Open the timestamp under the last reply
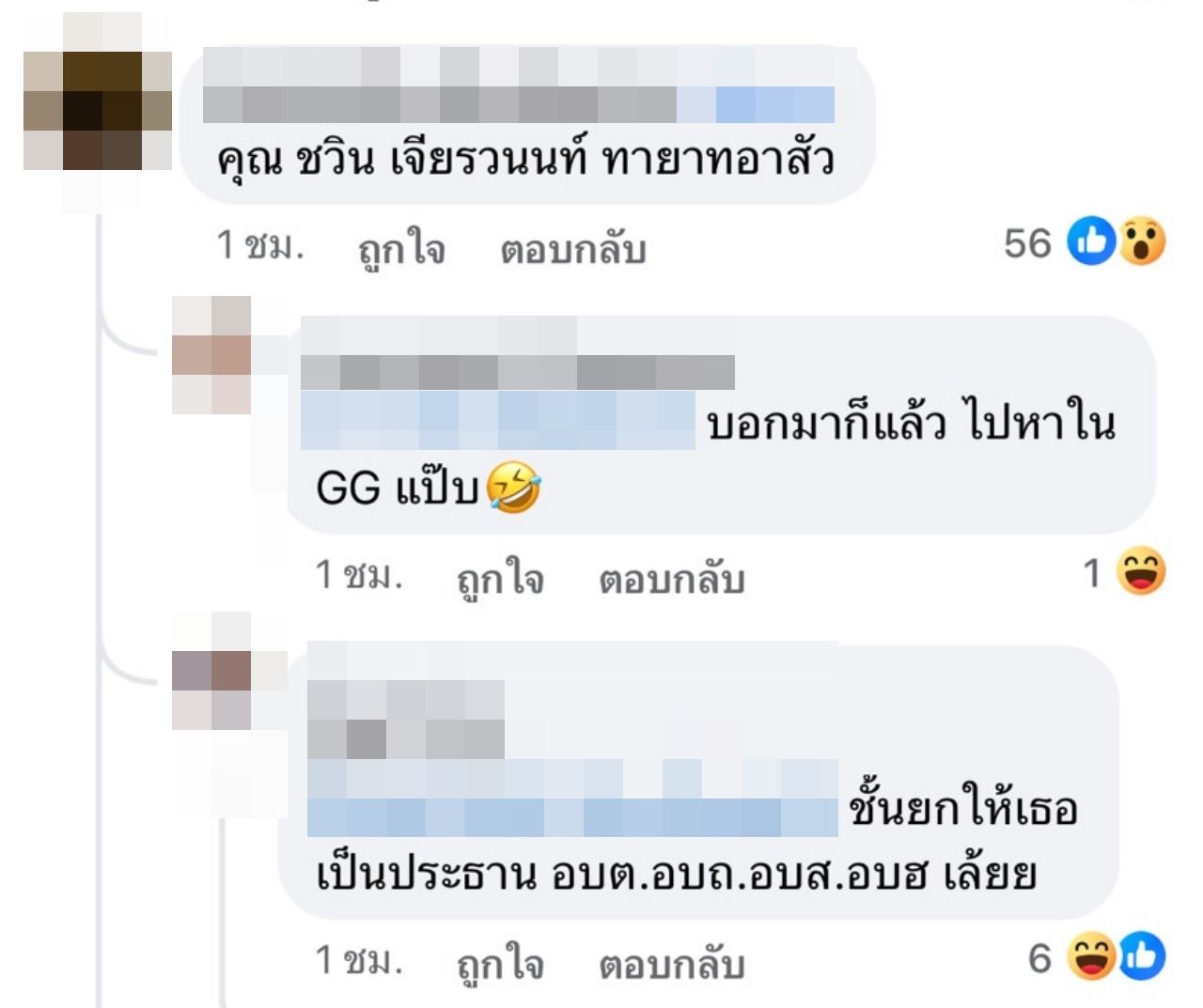 [359, 959]
